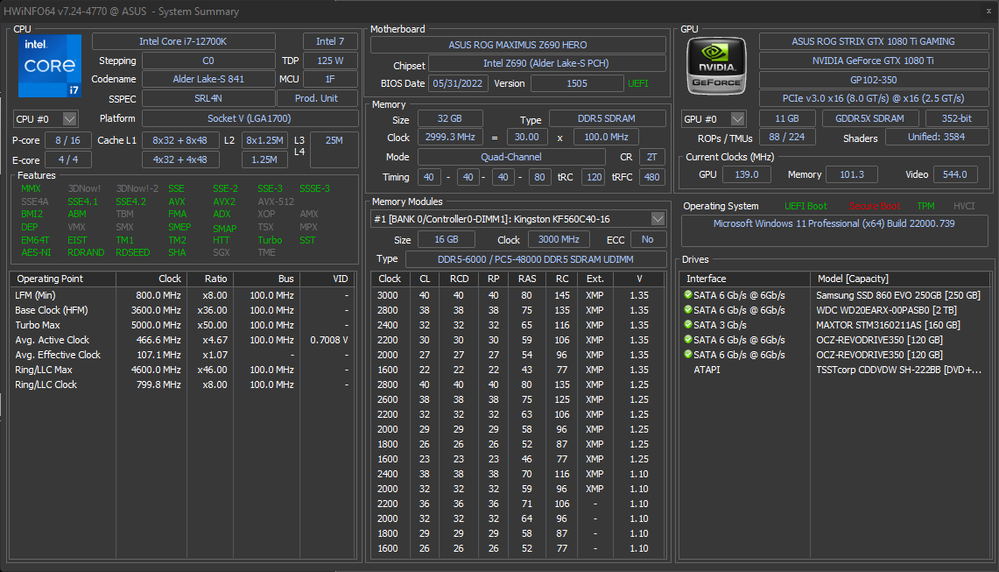Open the CPU #0 selector dropdown

tap(69, 119)
